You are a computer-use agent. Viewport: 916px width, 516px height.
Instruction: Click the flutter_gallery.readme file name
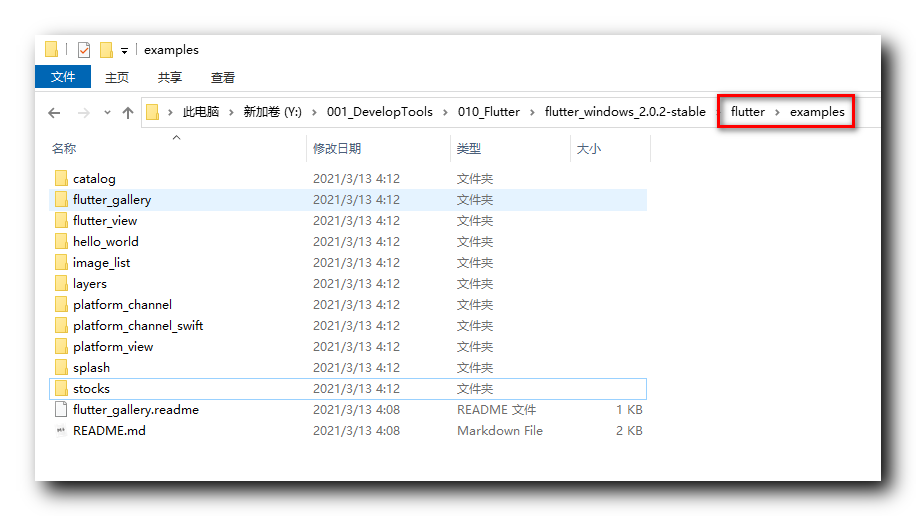tap(136, 410)
